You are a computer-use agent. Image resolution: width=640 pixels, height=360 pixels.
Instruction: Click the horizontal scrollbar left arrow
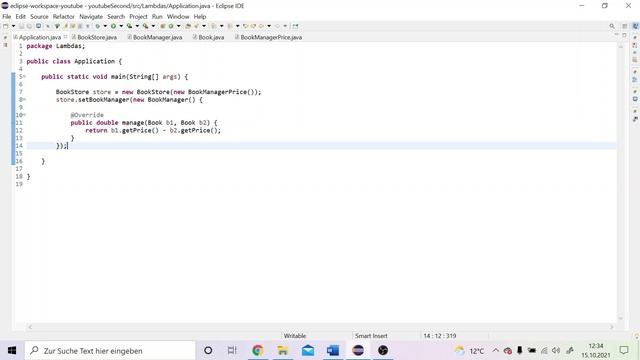click(x=30, y=327)
